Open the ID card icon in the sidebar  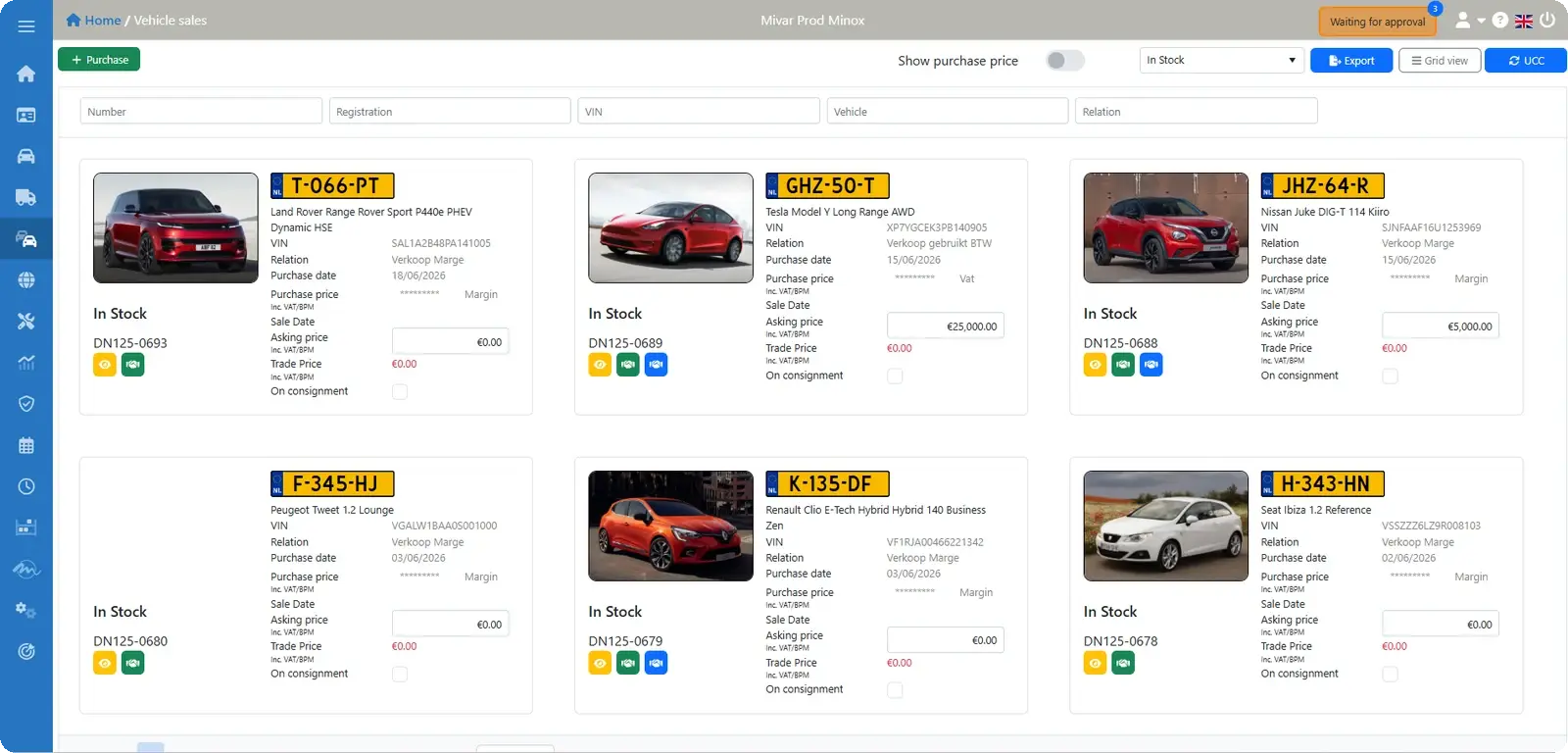(x=26, y=115)
